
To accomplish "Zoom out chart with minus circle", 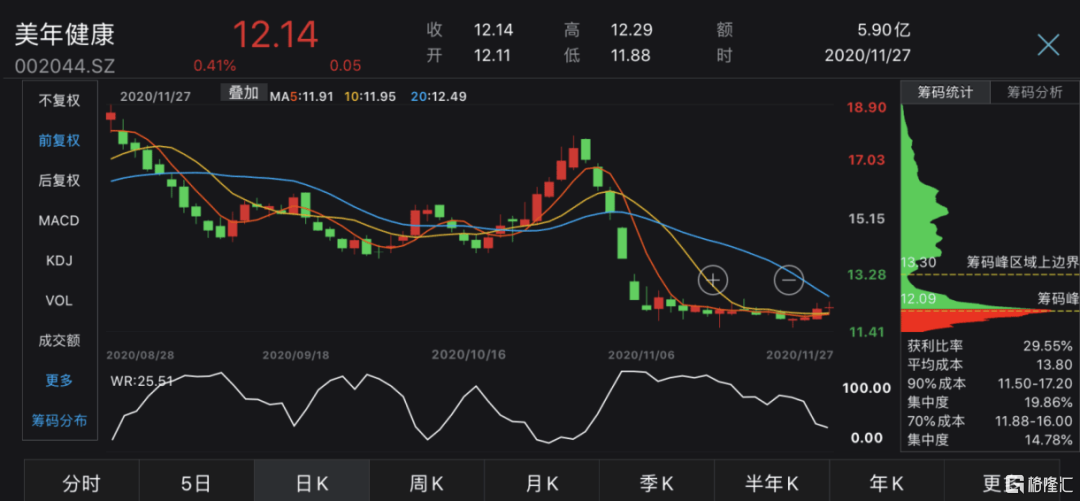I will [x=789, y=279].
